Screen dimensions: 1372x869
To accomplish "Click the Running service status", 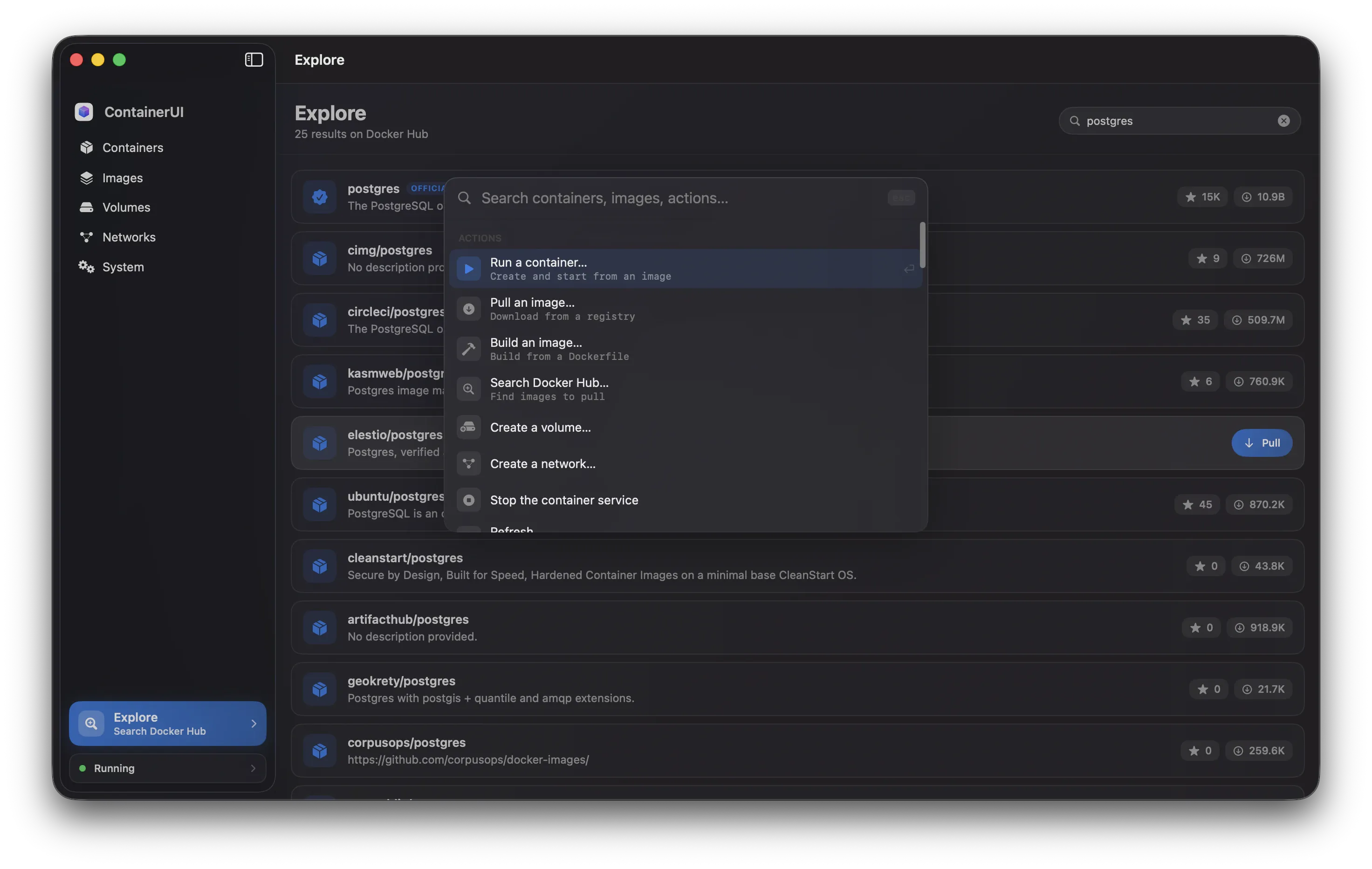I will 167,768.
